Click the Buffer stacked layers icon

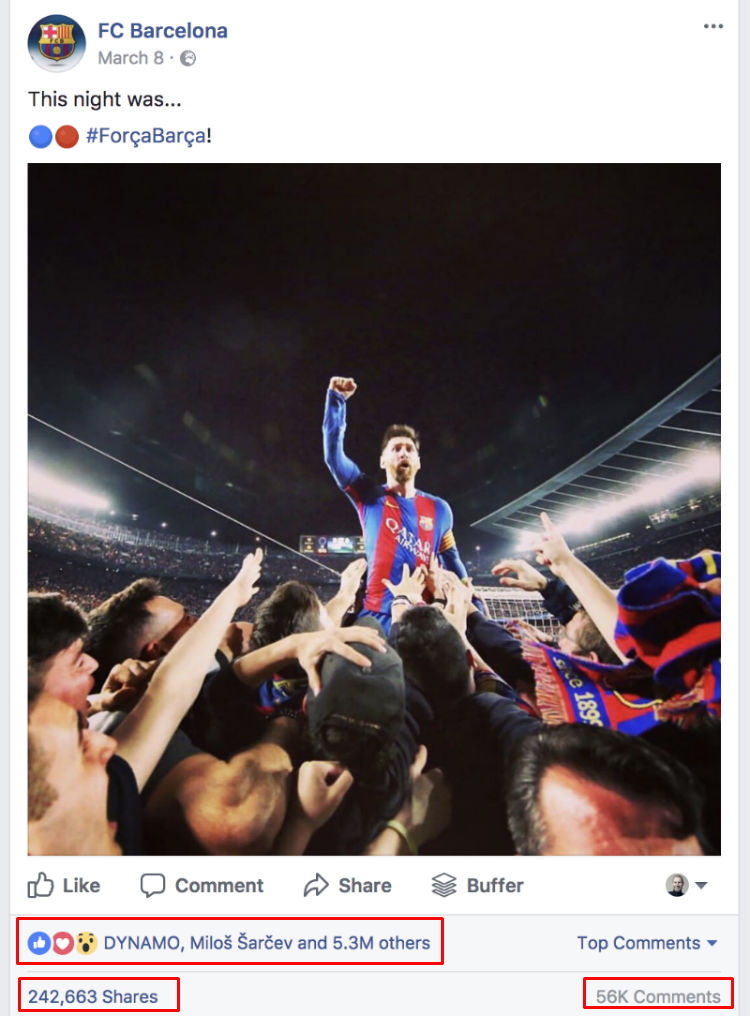[x=444, y=885]
